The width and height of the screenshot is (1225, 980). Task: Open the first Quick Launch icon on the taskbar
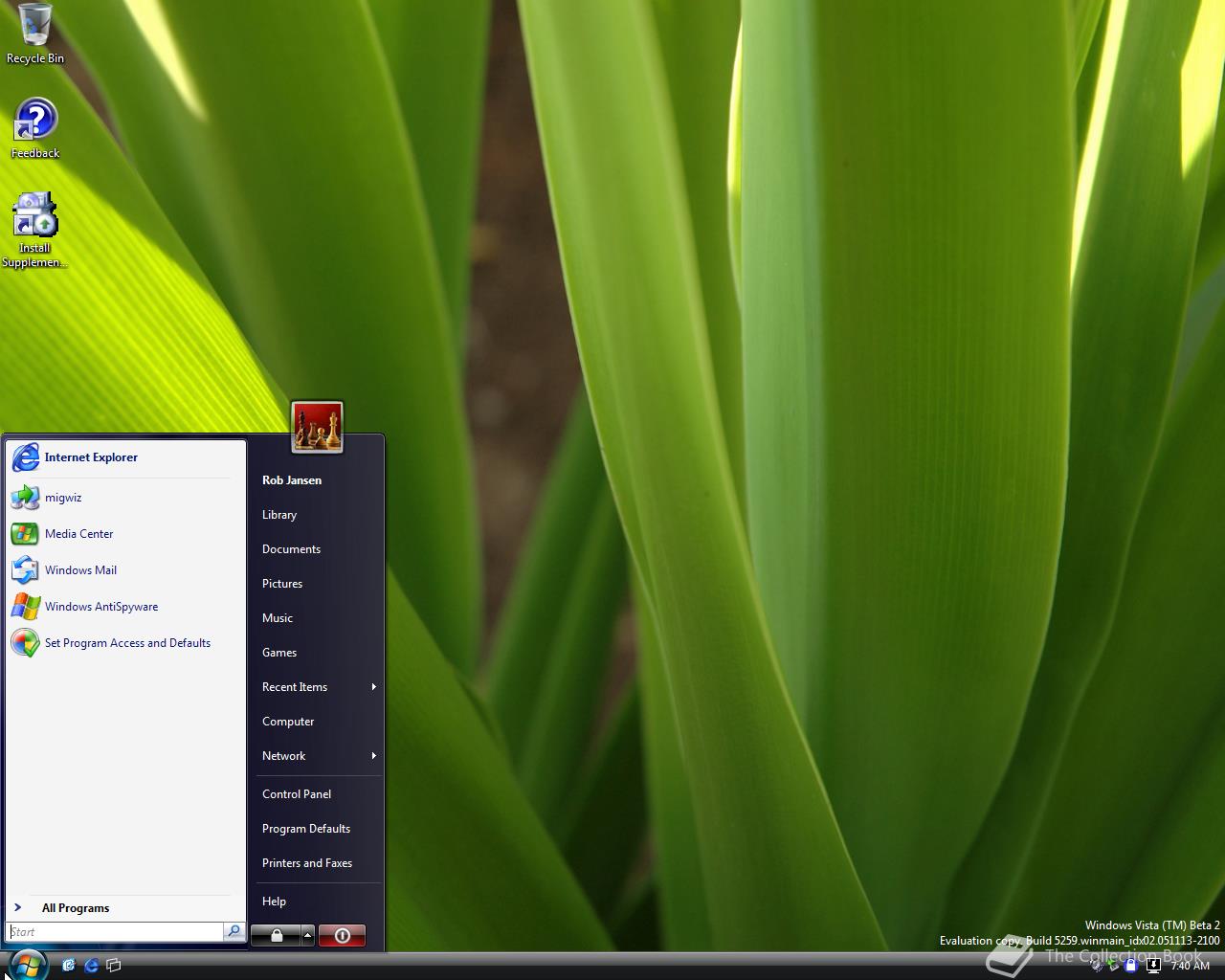point(69,966)
